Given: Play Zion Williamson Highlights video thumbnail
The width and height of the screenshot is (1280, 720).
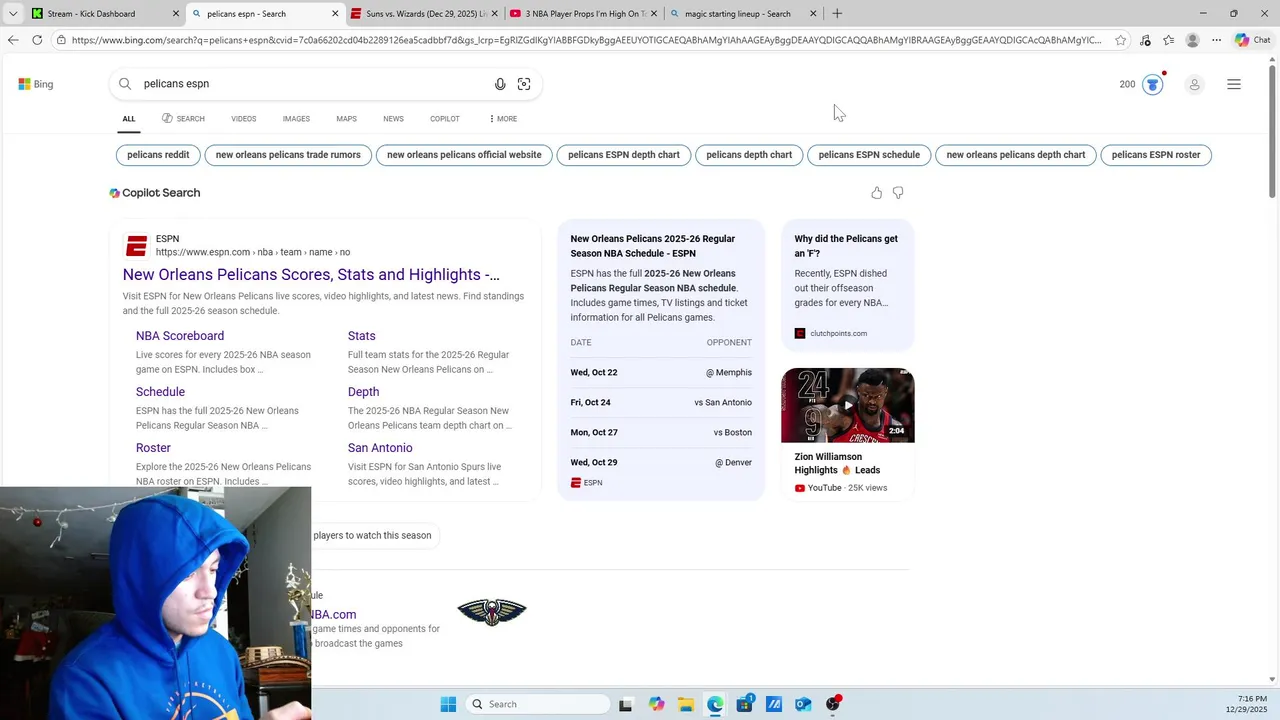Looking at the screenshot, I should coord(848,405).
